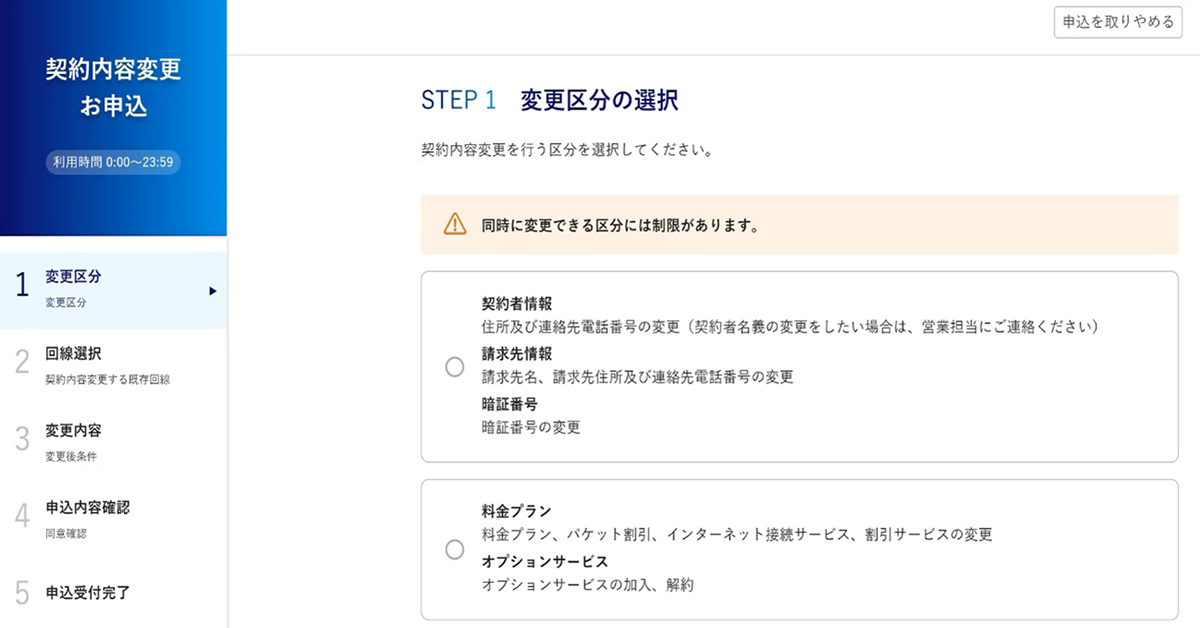The height and width of the screenshot is (628, 1200).
Task: Click the 利用時間 0:00～23:59 badge
Action: (113, 162)
